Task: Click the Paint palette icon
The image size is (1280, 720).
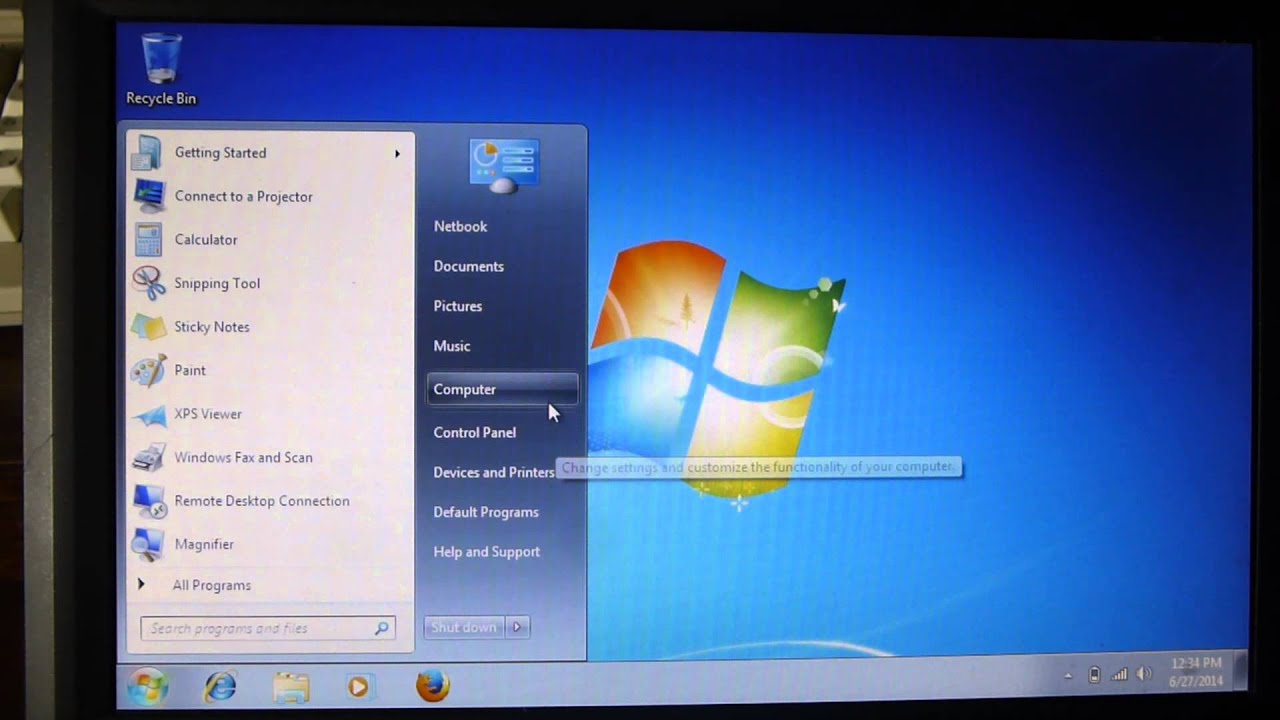Action: pyautogui.click(x=148, y=371)
